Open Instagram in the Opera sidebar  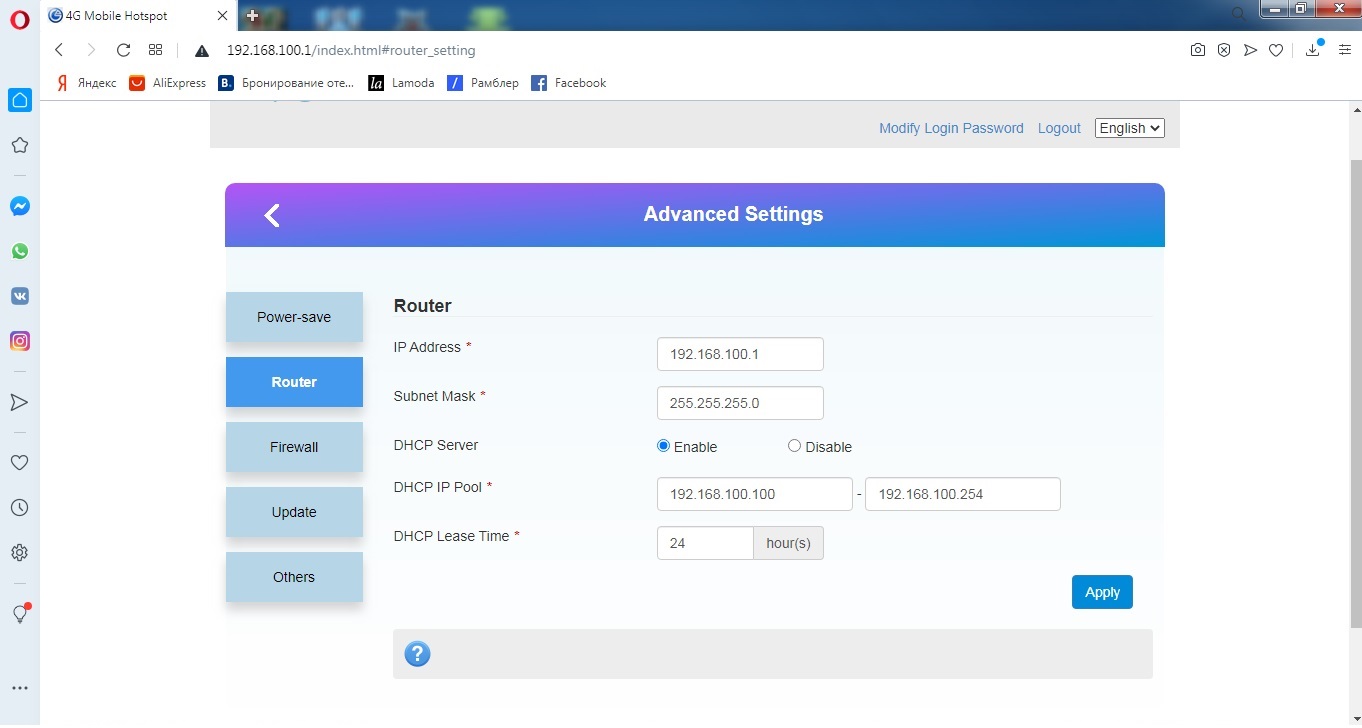click(x=19, y=341)
